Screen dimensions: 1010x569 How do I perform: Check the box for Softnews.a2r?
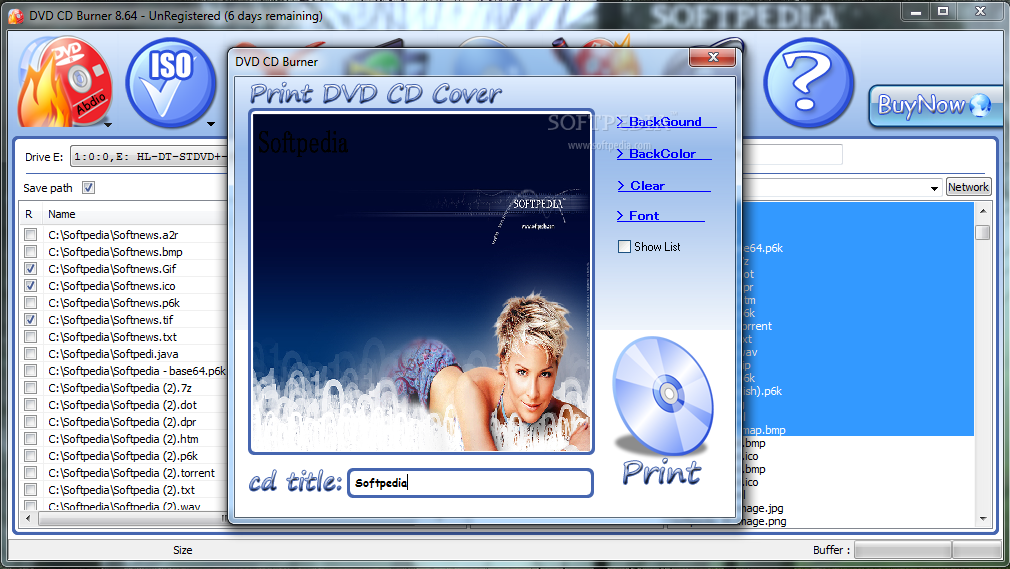[x=30, y=235]
